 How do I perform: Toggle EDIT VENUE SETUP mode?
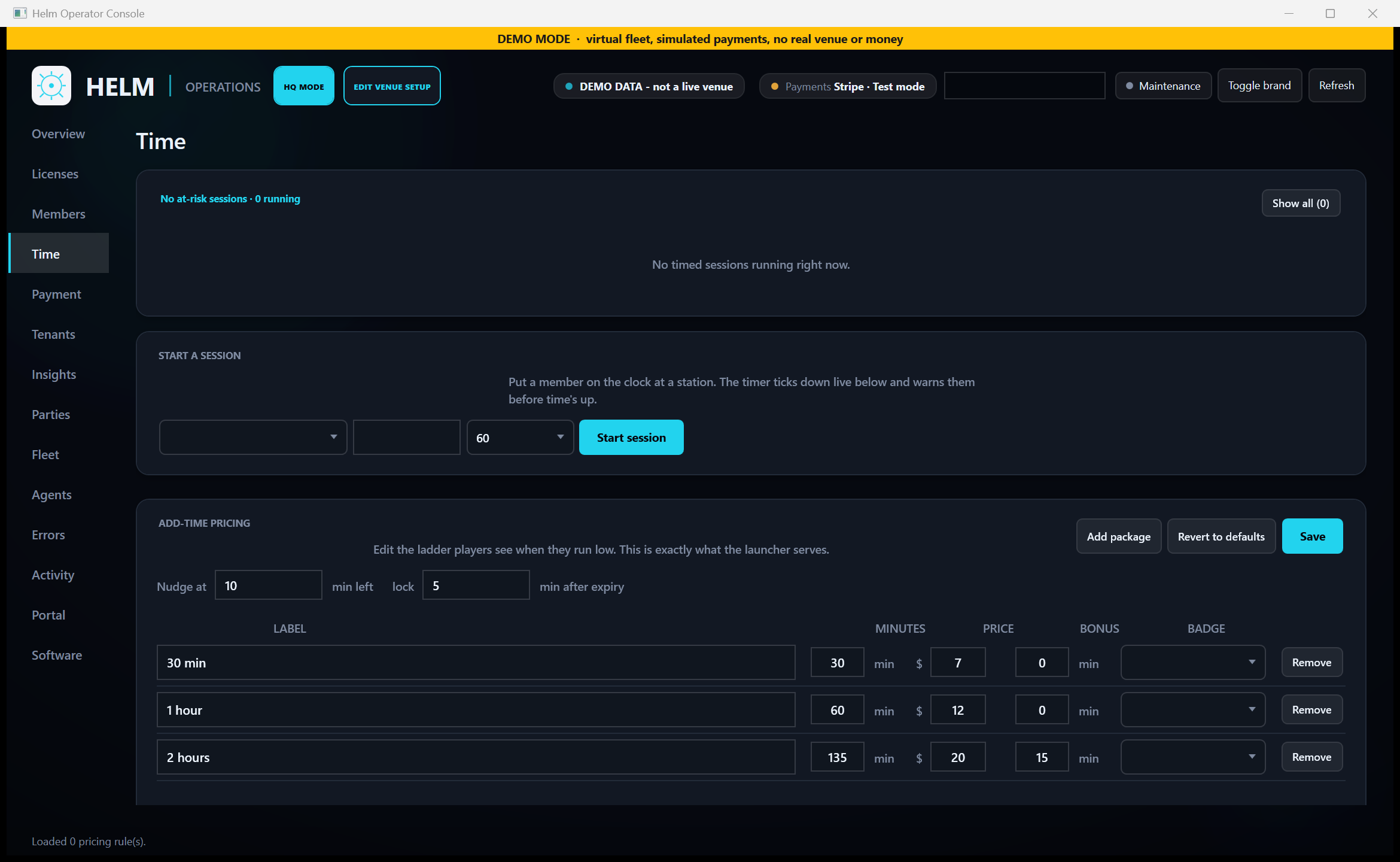[392, 86]
